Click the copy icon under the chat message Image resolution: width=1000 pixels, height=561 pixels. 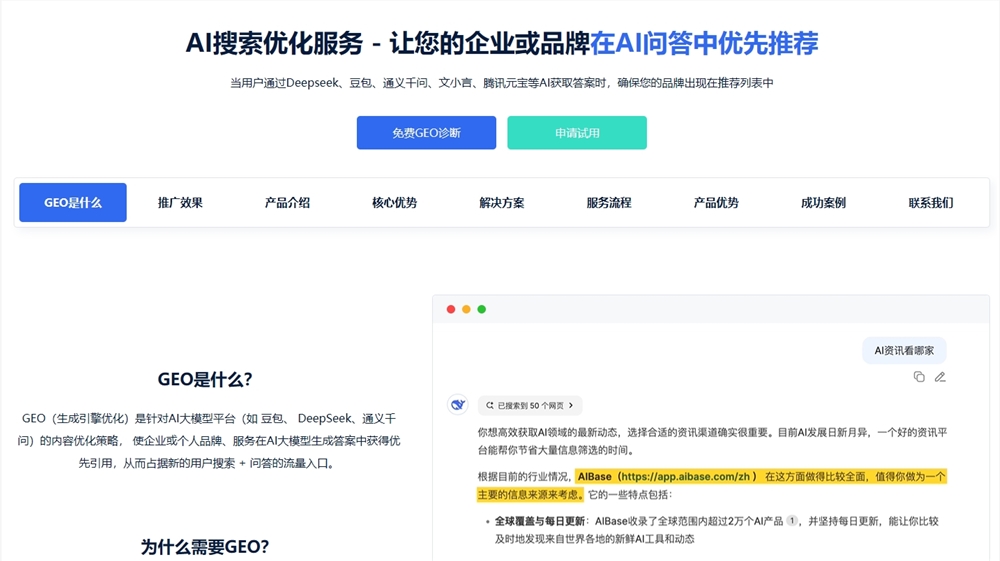pyautogui.click(x=919, y=377)
